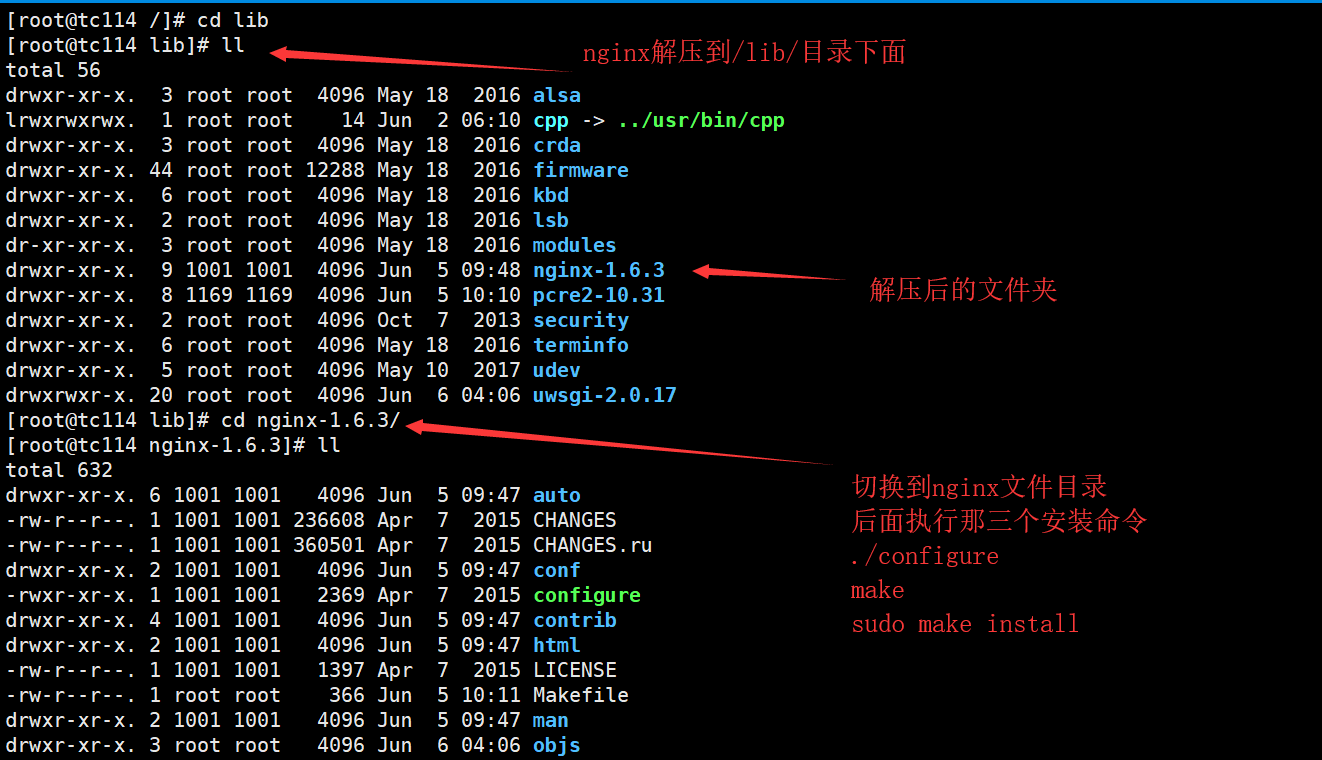This screenshot has width=1322, height=760.
Task: Select the terminfo directory entry
Action: click(581, 344)
